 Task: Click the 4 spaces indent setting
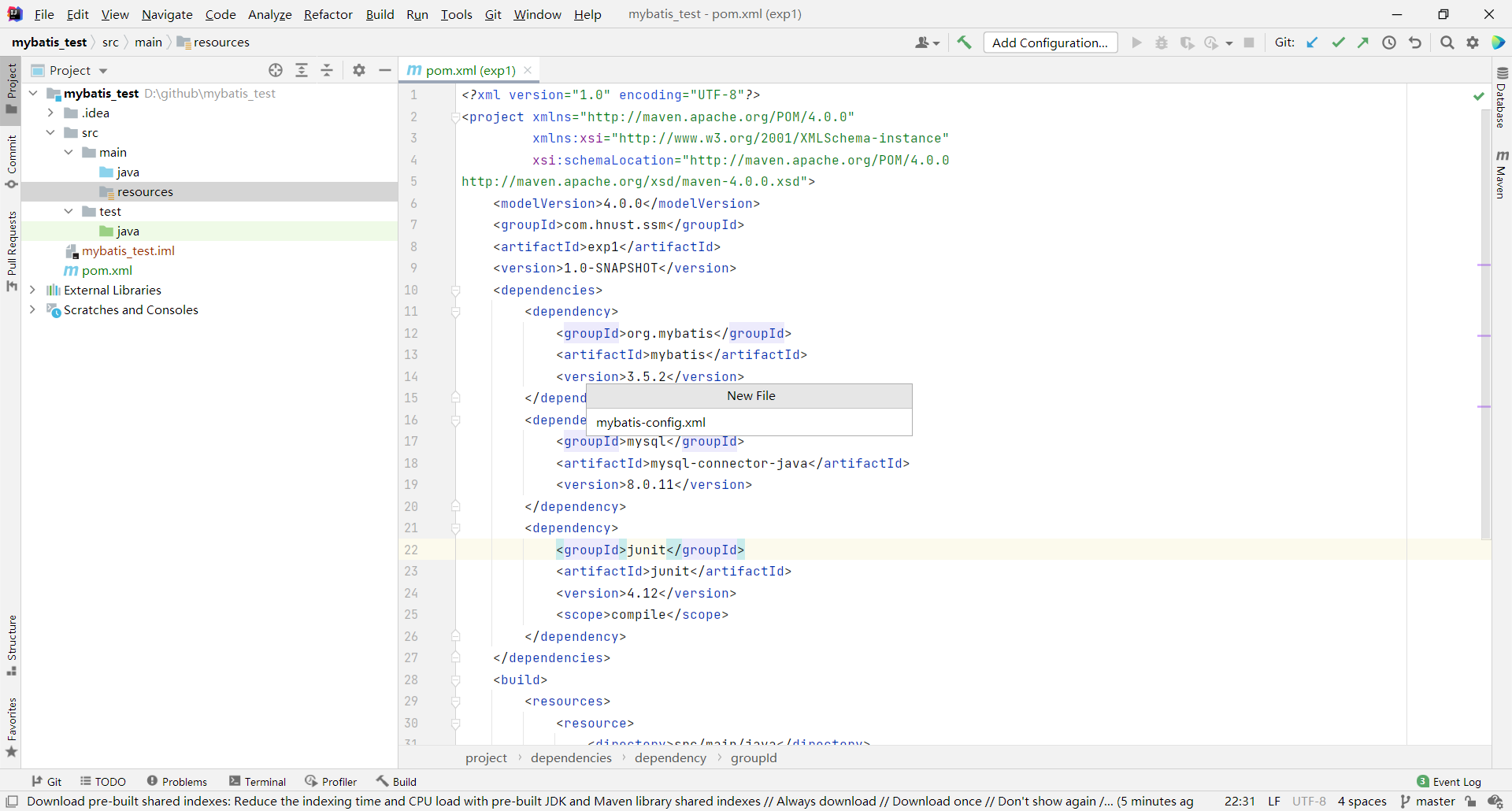1362,802
